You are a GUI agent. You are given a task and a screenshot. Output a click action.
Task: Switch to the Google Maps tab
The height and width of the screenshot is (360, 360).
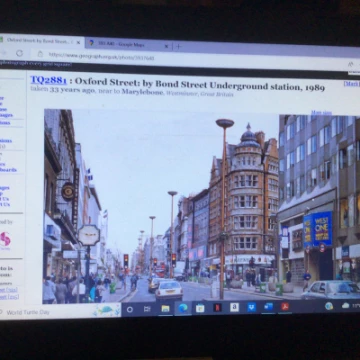click(128, 45)
